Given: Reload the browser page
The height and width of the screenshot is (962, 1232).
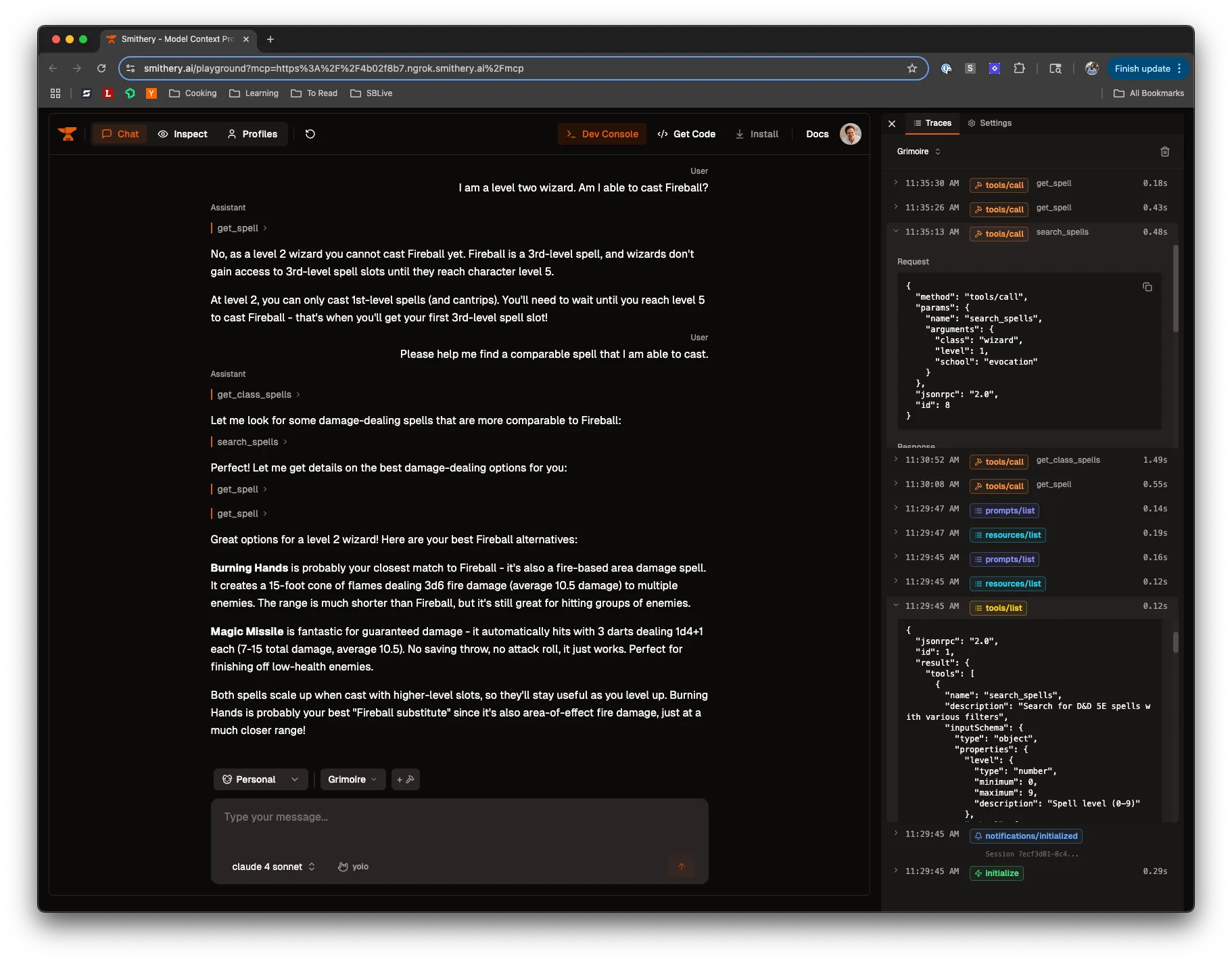Looking at the screenshot, I should [x=101, y=68].
